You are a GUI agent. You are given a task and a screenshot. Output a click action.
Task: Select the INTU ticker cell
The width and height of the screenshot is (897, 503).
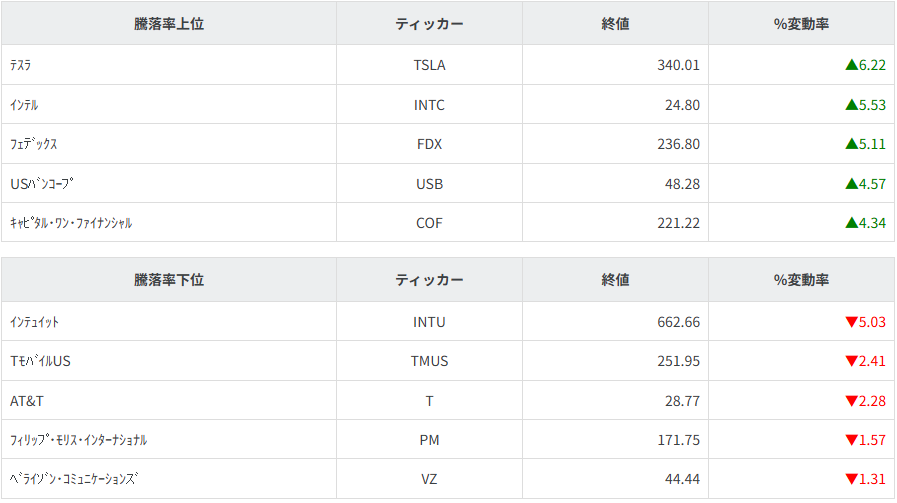(x=429, y=322)
